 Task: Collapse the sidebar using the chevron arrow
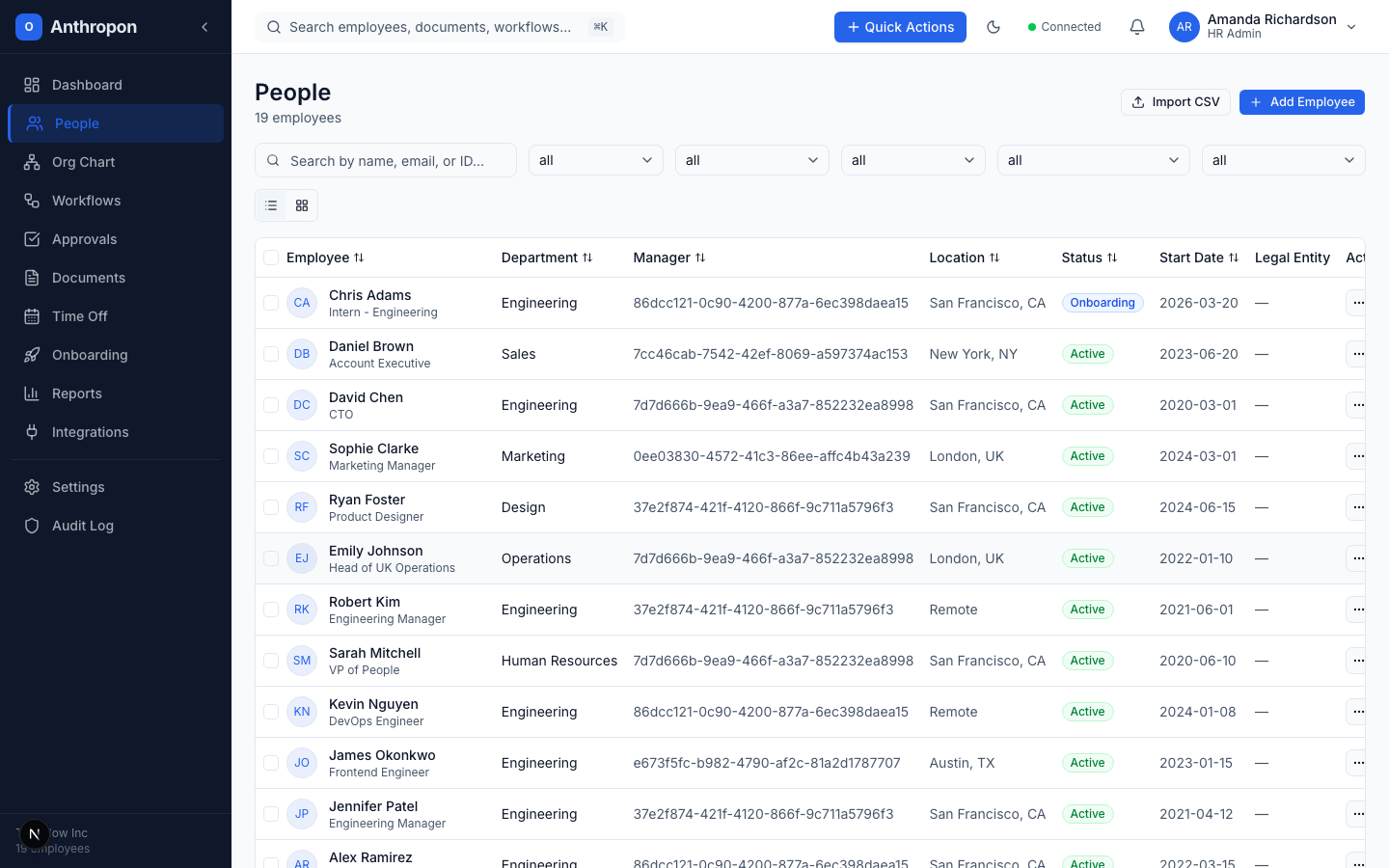204,27
